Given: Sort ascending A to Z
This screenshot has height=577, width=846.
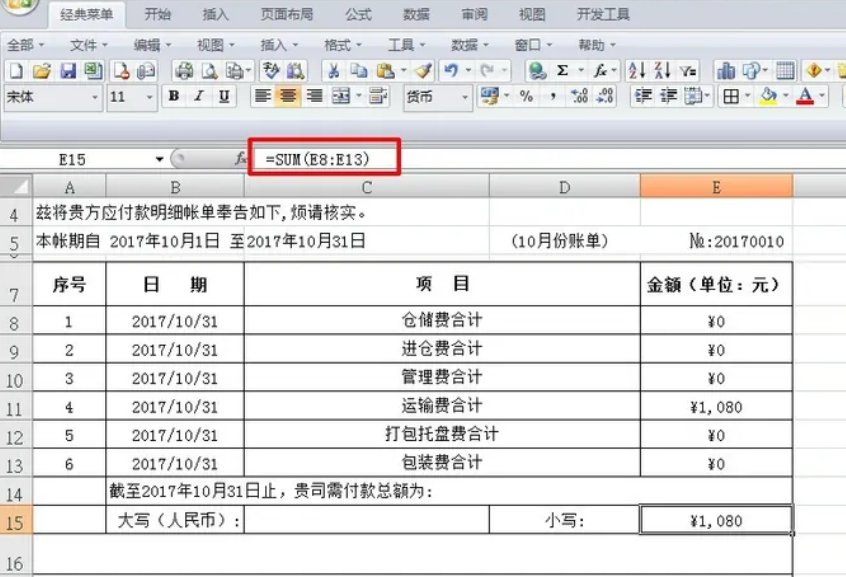Looking at the screenshot, I should click(x=637, y=71).
